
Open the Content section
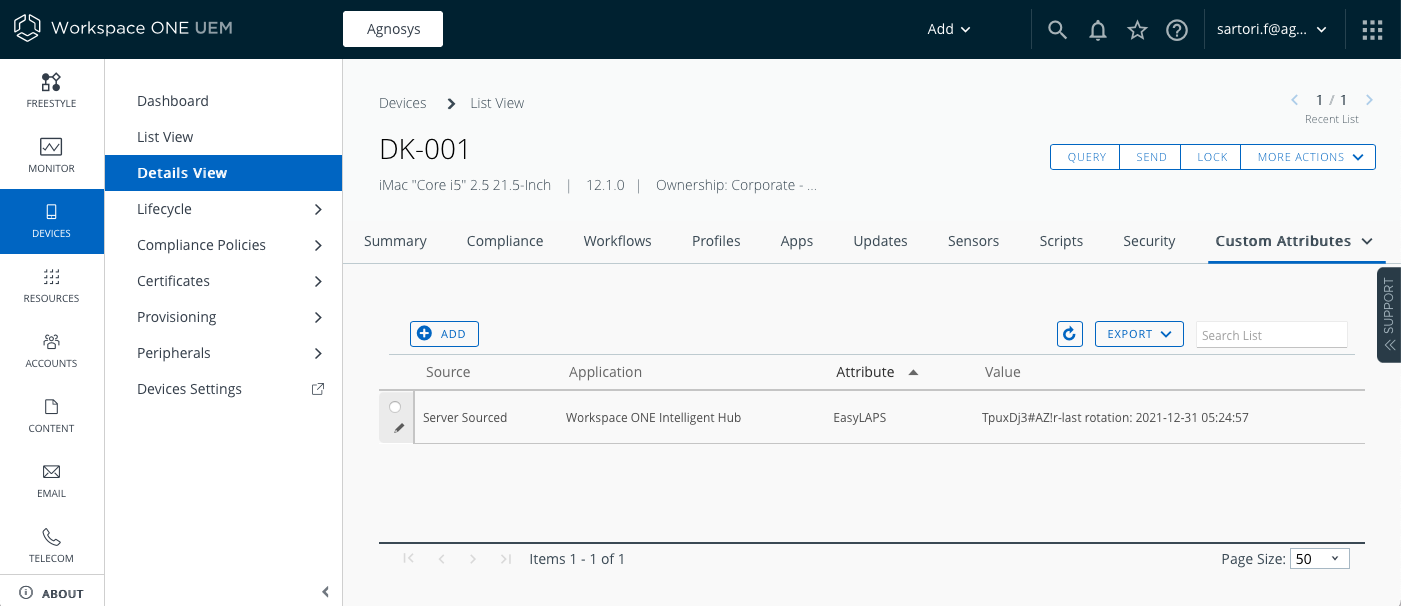[x=52, y=416]
